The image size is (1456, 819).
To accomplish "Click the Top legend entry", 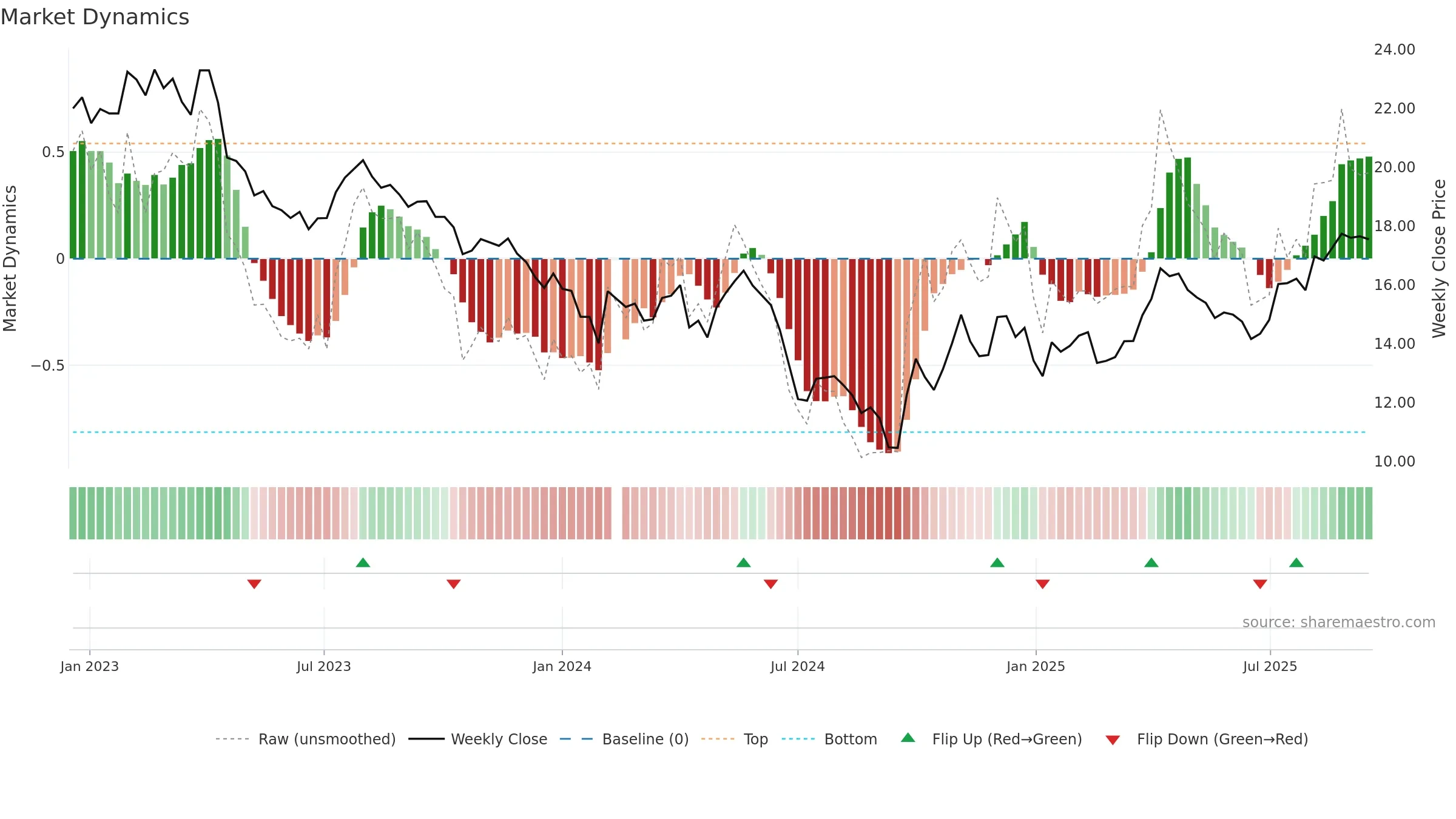I will coord(734,739).
